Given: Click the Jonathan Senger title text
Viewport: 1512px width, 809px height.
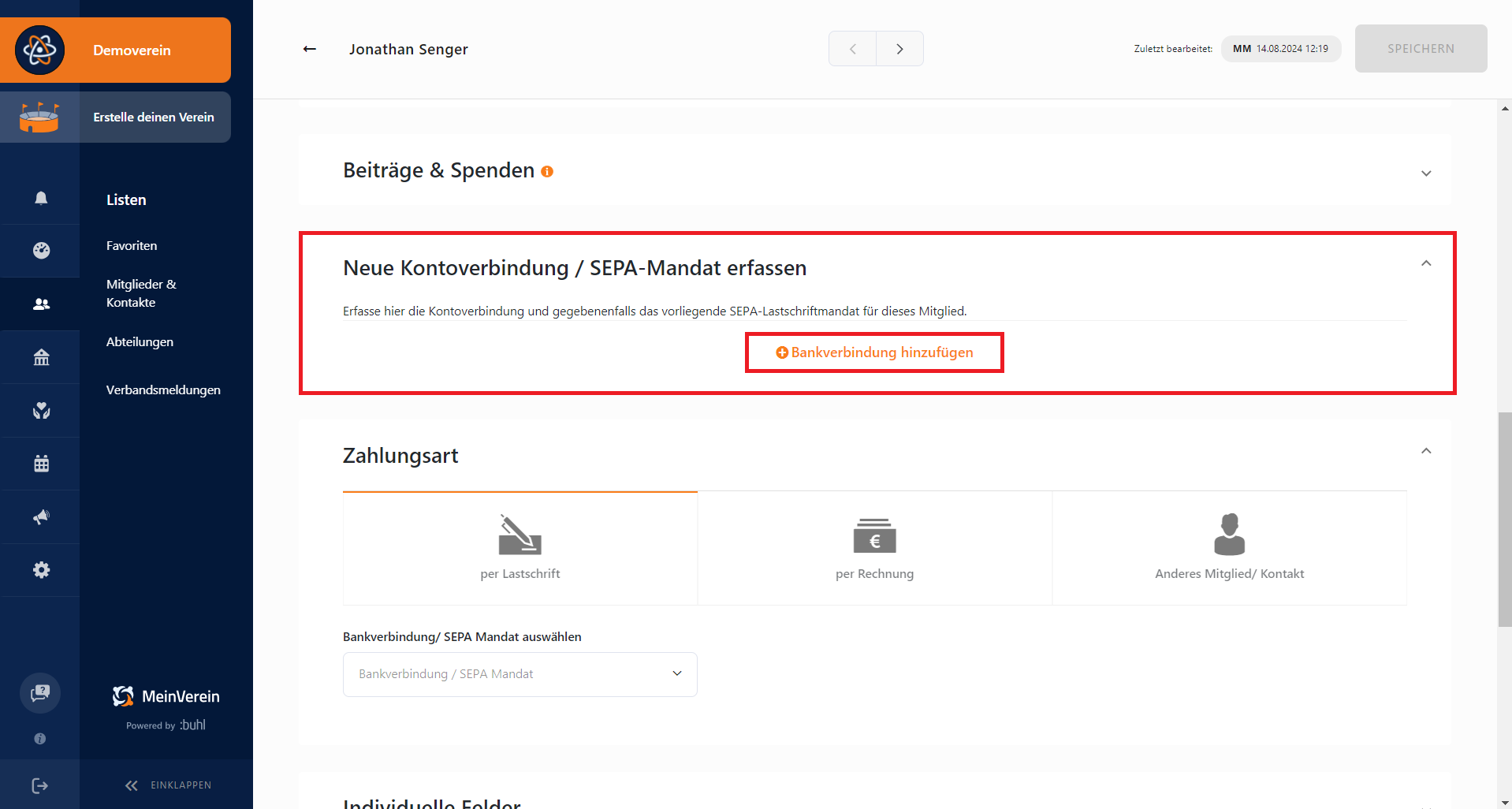Looking at the screenshot, I should coord(408,50).
